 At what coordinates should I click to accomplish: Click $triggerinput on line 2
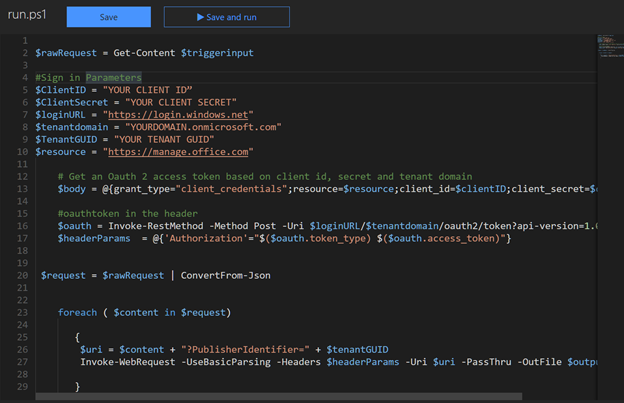click(217, 53)
